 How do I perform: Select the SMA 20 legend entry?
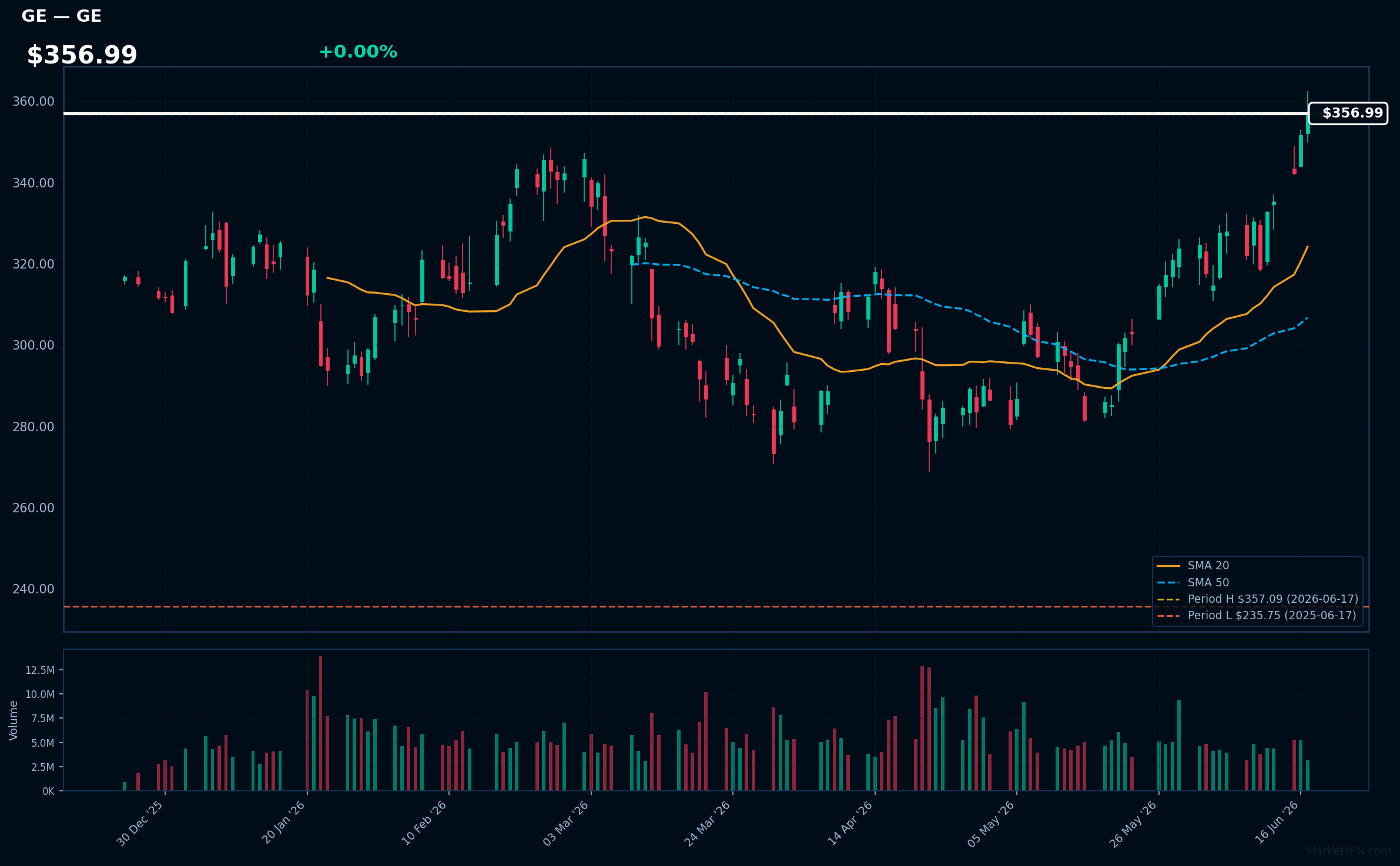click(x=1193, y=566)
